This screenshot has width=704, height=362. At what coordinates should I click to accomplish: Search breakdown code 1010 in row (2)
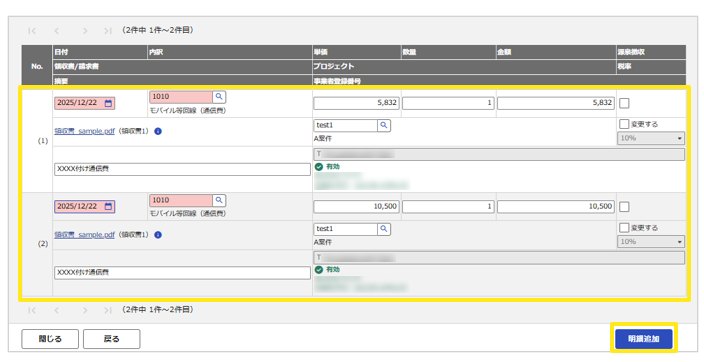point(219,200)
